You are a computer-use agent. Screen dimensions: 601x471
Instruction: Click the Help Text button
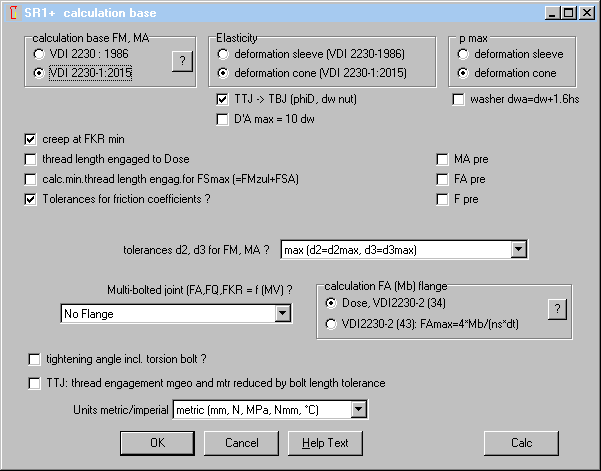[325, 442]
